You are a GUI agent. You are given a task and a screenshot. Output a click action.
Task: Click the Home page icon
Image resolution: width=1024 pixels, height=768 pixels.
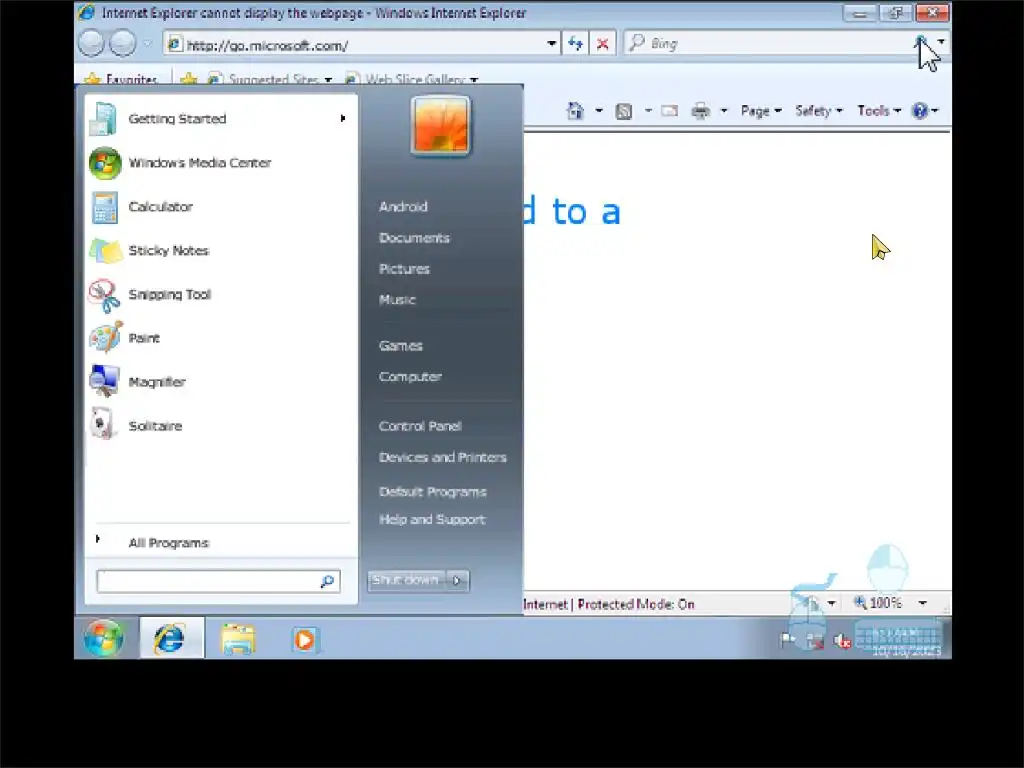coord(575,111)
